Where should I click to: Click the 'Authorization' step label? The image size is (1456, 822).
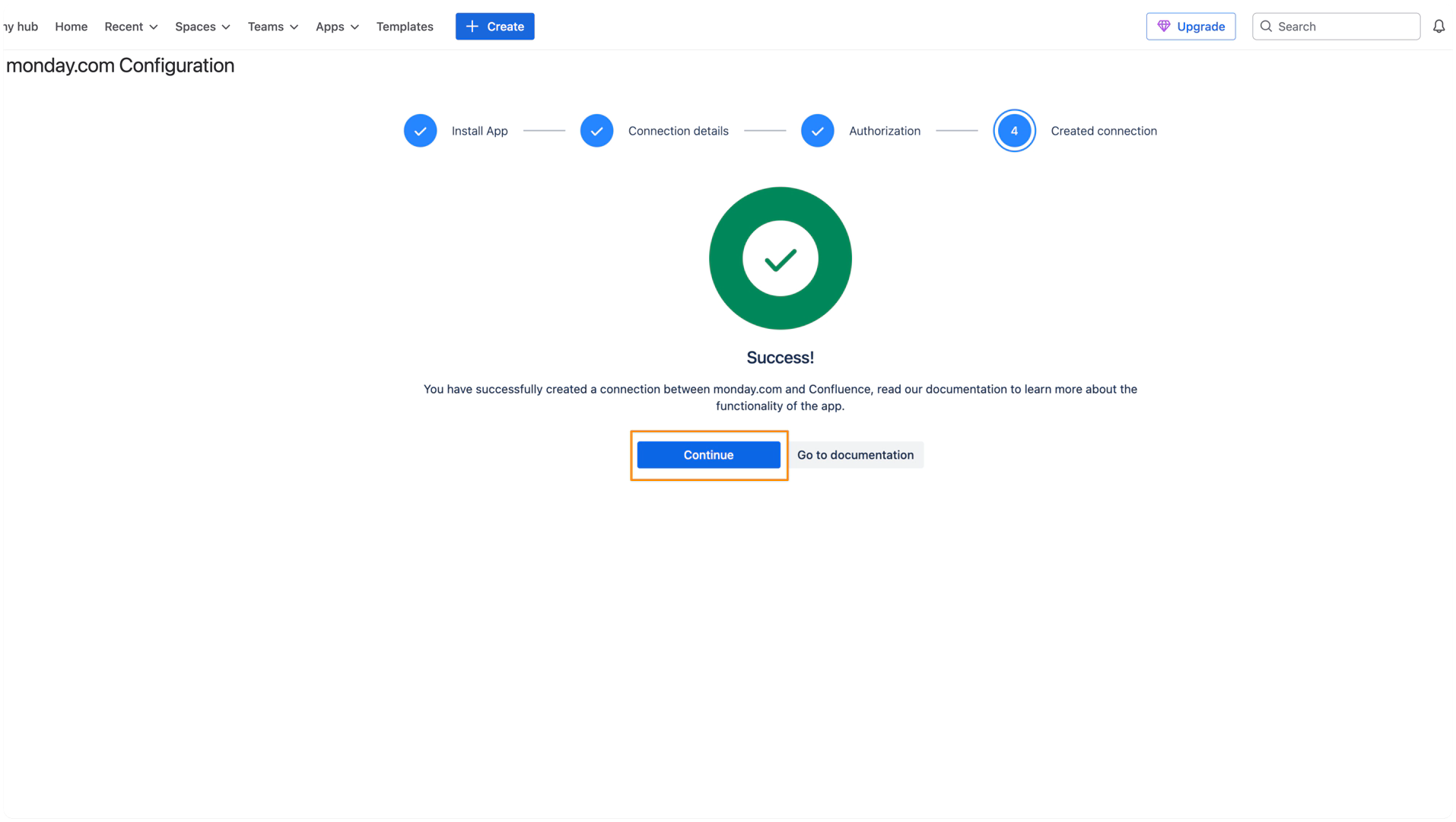pos(884,131)
